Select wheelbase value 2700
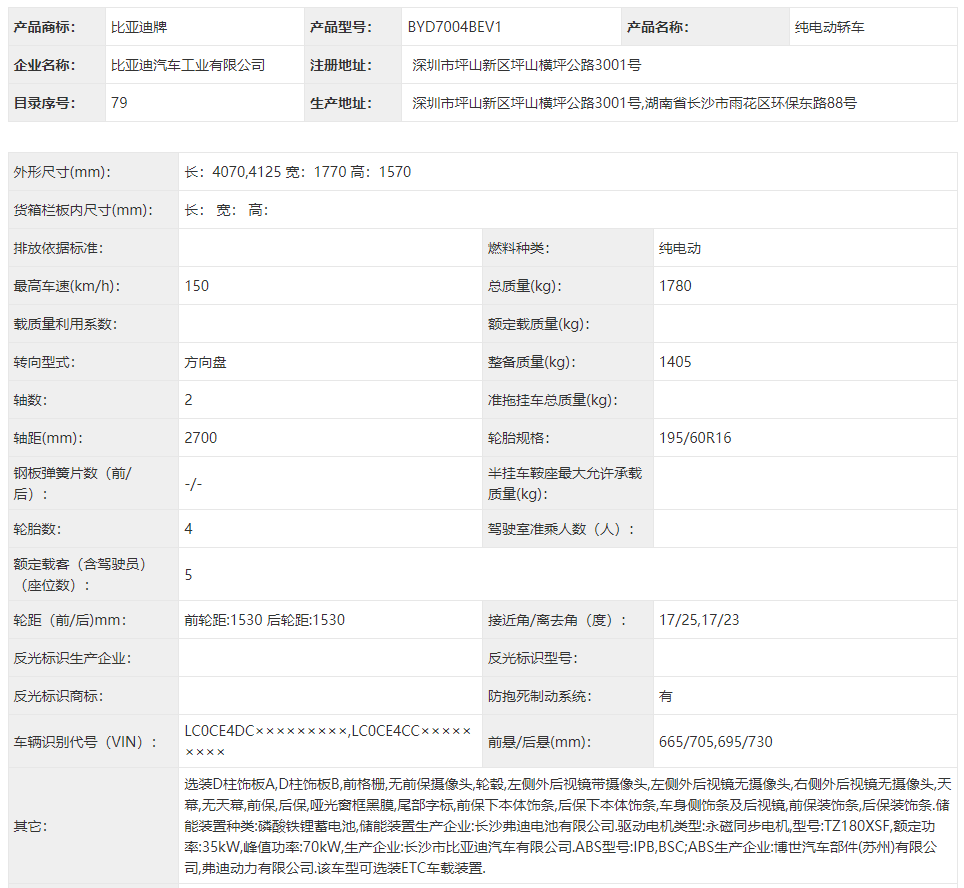Image resolution: width=964 pixels, height=888 pixels. pos(201,438)
